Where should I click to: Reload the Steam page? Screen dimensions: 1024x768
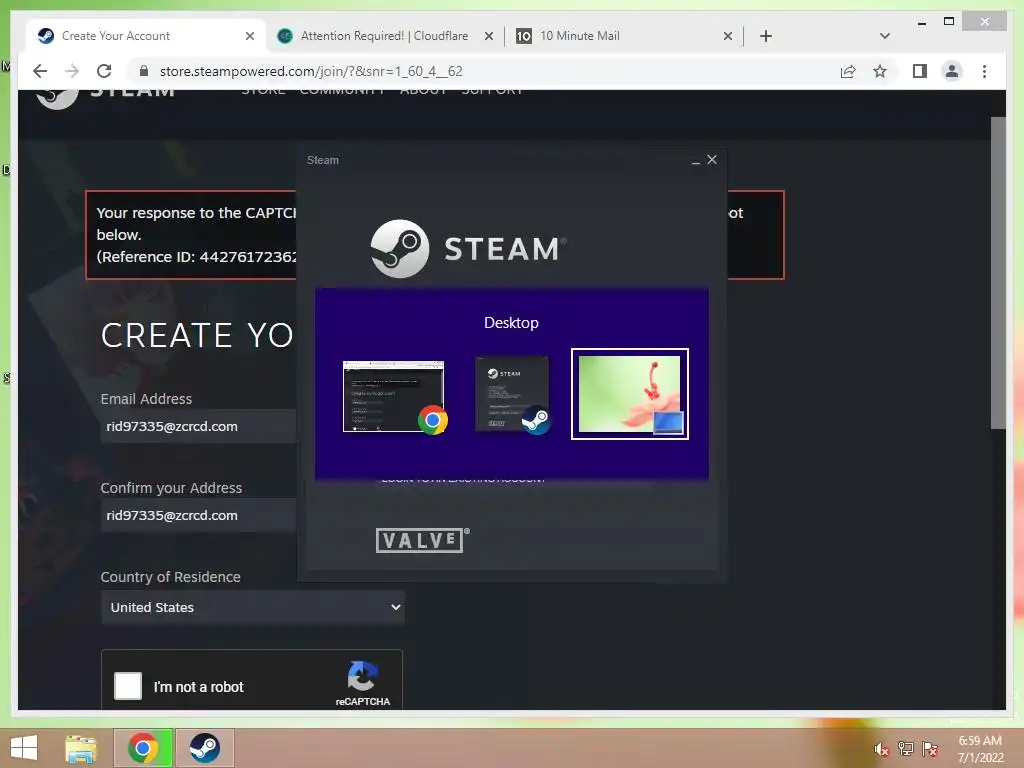104,71
